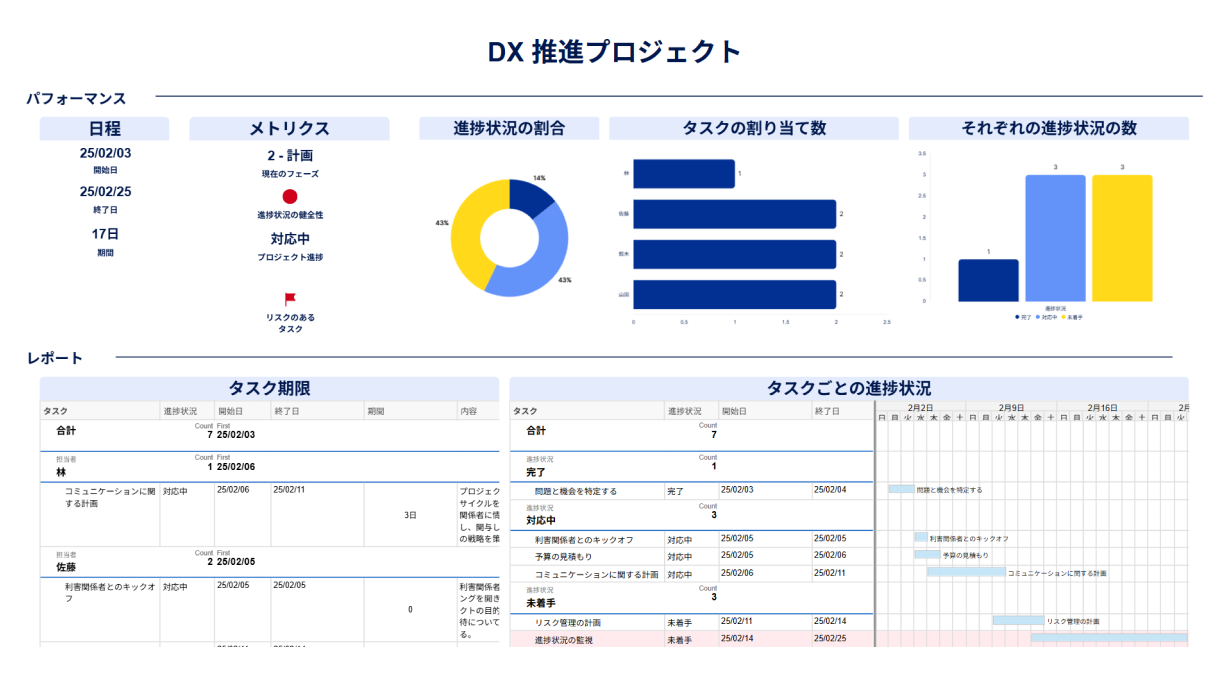Screen dimensions: 1230x687
Task: Click the light blue 対応中 bar
Action: (x=1055, y=238)
